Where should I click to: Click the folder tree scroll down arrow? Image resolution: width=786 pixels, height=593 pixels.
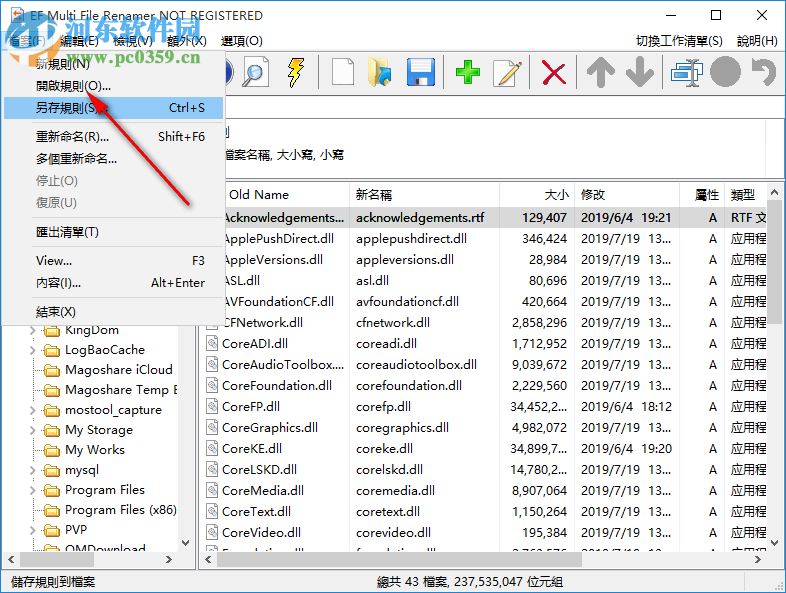(185, 543)
